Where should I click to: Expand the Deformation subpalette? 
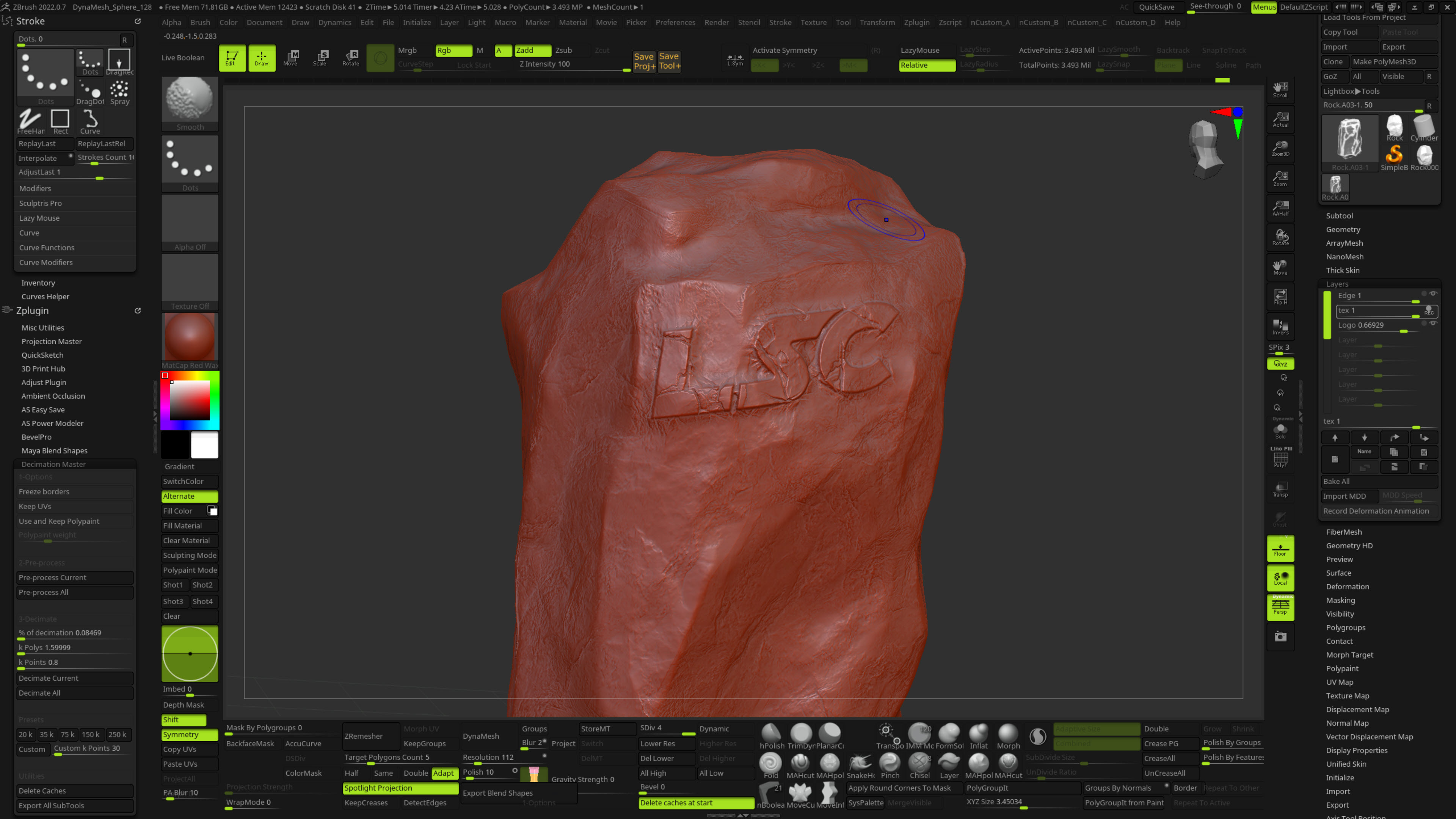[1348, 587]
